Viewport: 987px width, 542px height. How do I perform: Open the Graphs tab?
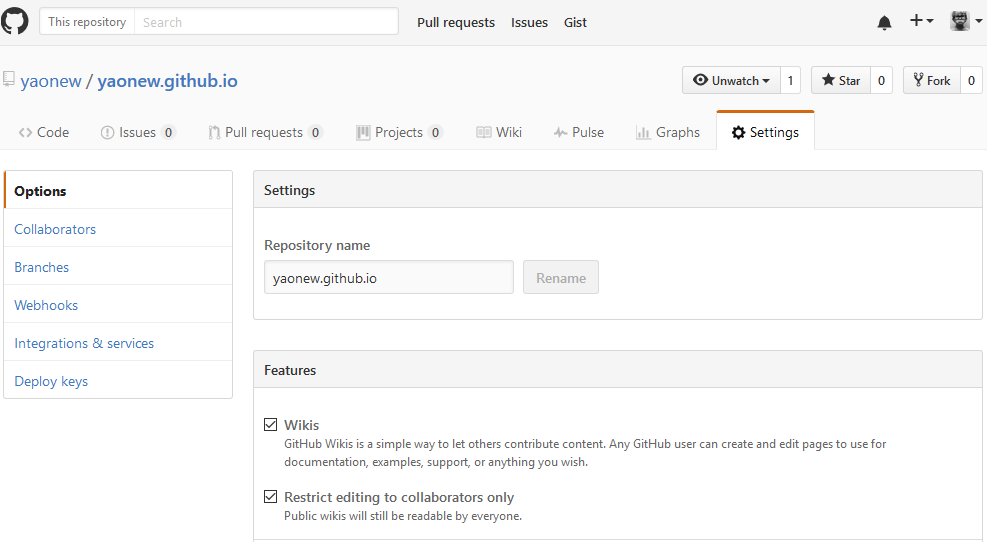click(668, 132)
